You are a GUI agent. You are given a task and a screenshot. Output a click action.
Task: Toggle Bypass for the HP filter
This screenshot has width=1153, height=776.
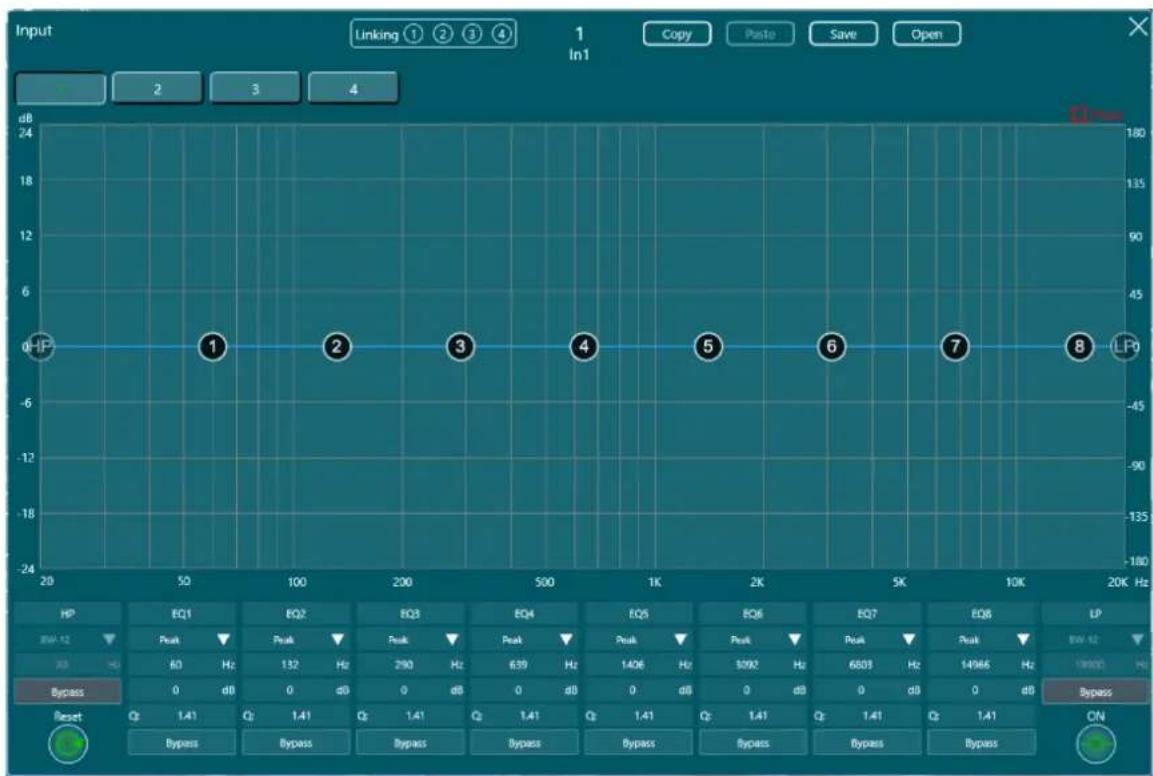tap(68, 692)
